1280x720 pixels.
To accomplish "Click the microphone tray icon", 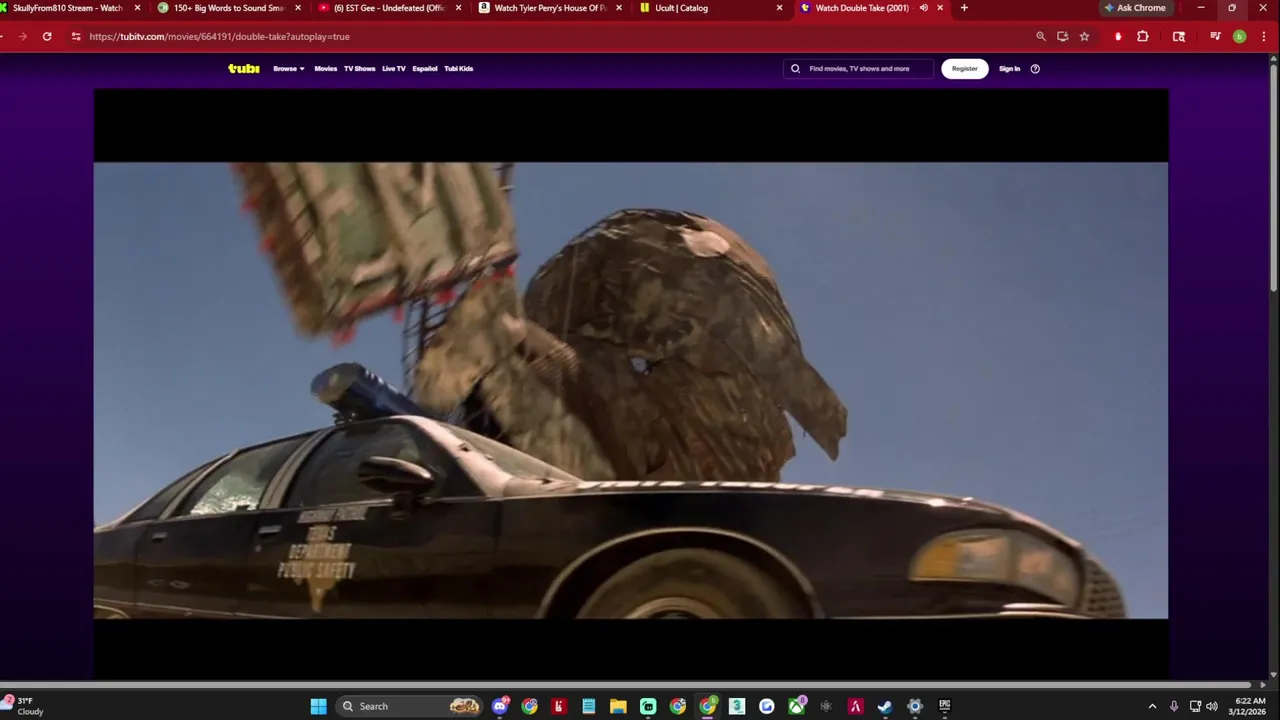I will click(x=1174, y=706).
